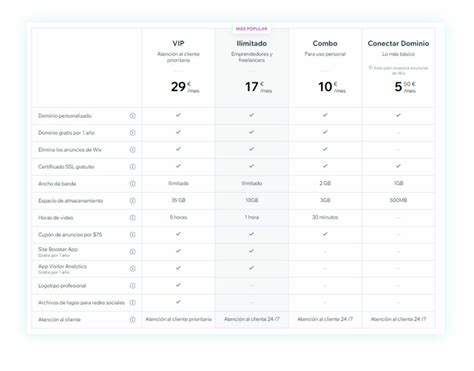Image resolution: width=474 pixels, height=371 pixels.
Task: Click the Dominio personalizado row label
Action: point(65,116)
